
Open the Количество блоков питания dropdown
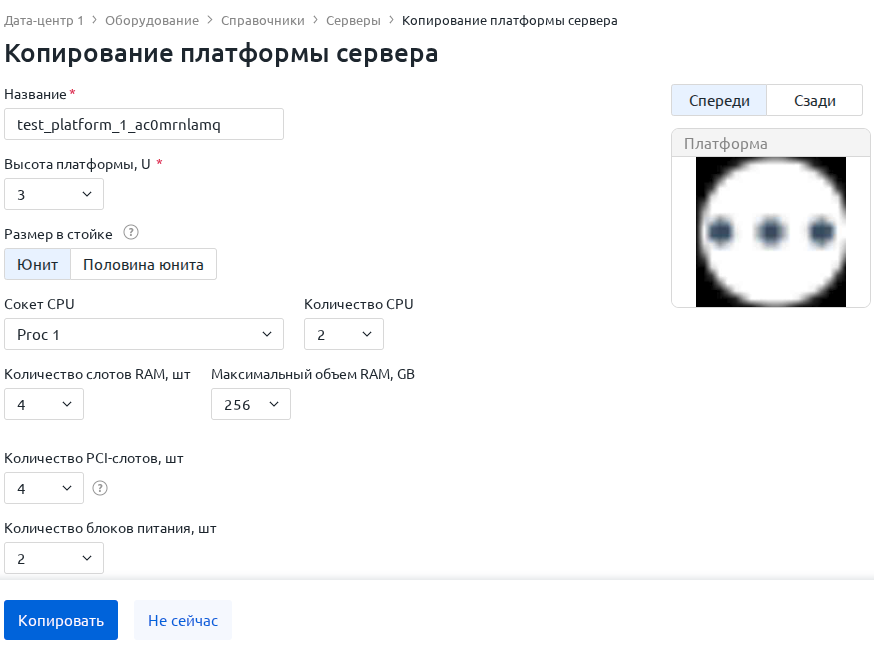tap(54, 558)
